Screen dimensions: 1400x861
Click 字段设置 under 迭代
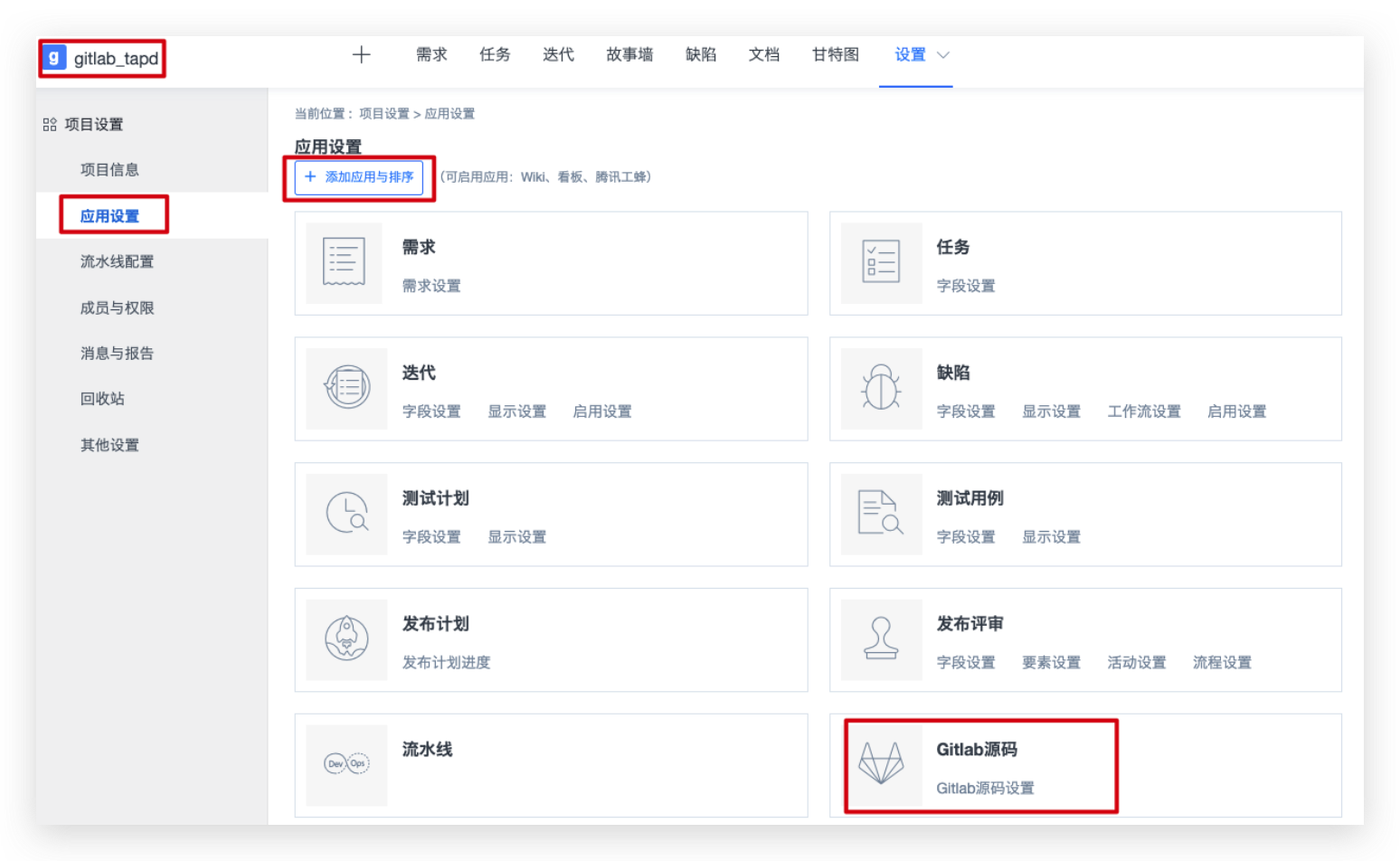tap(431, 412)
